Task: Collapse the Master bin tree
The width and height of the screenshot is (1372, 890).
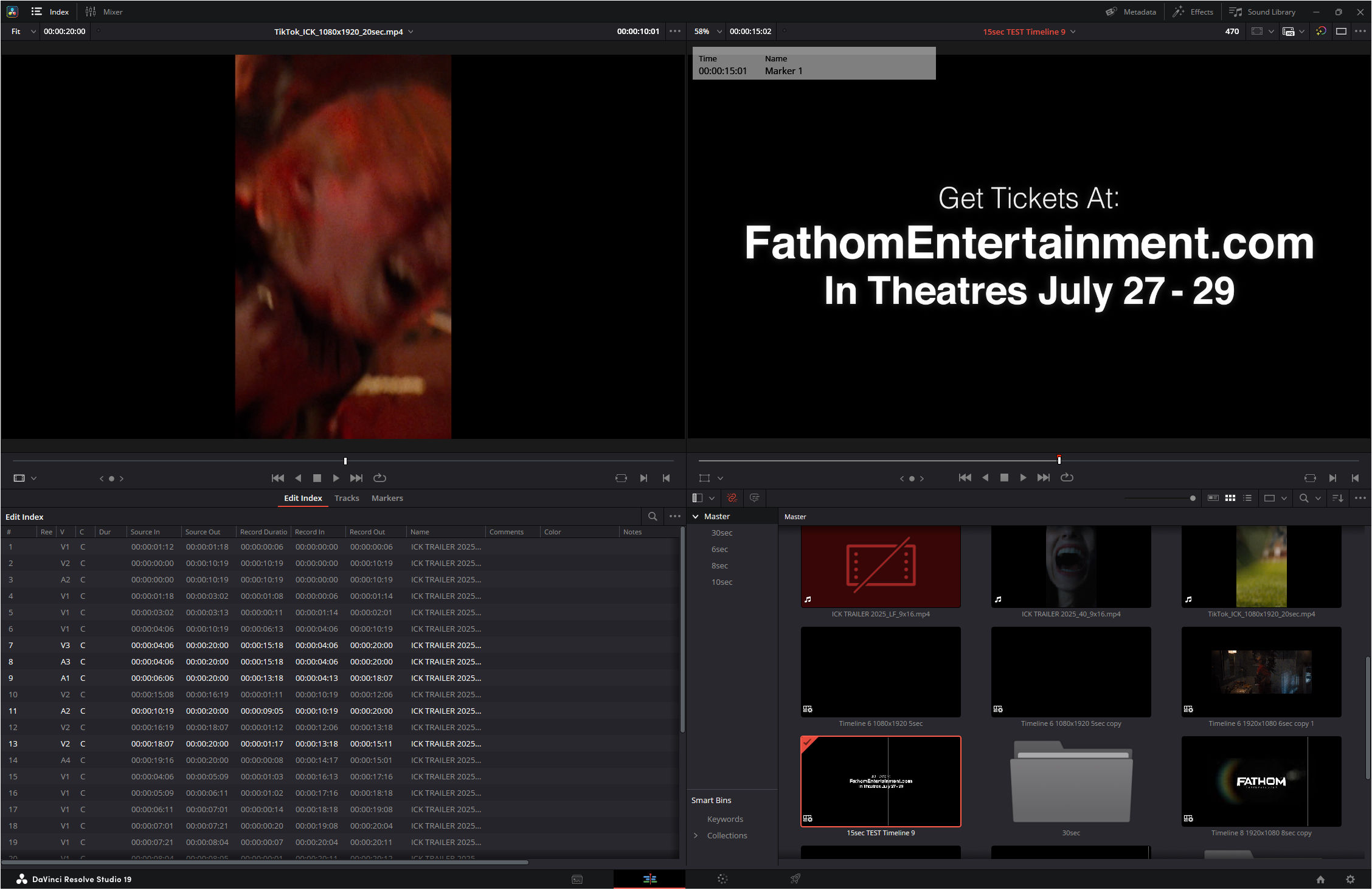Action: point(696,516)
